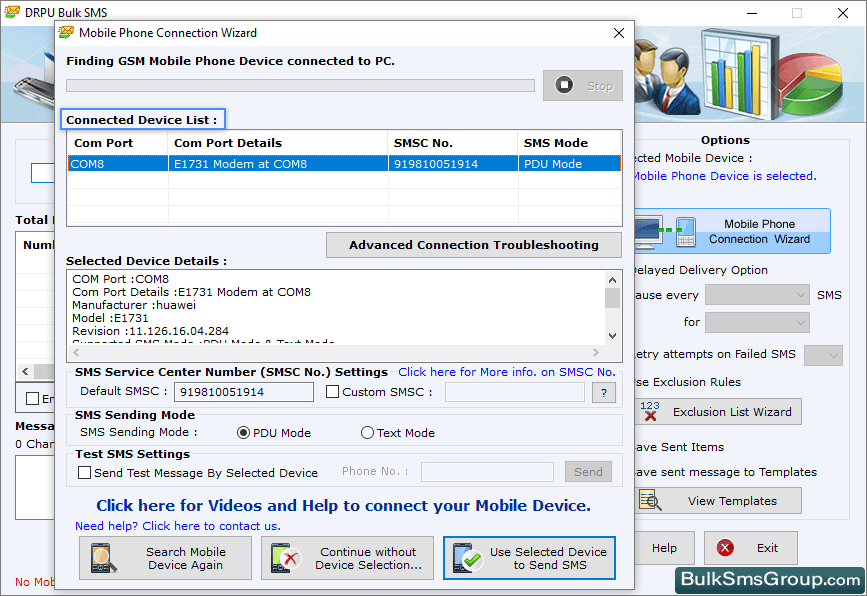Image resolution: width=867 pixels, height=596 pixels.
Task: Select the 'E1731 Modem at COM8' cell
Action: pyautogui.click(x=278, y=164)
